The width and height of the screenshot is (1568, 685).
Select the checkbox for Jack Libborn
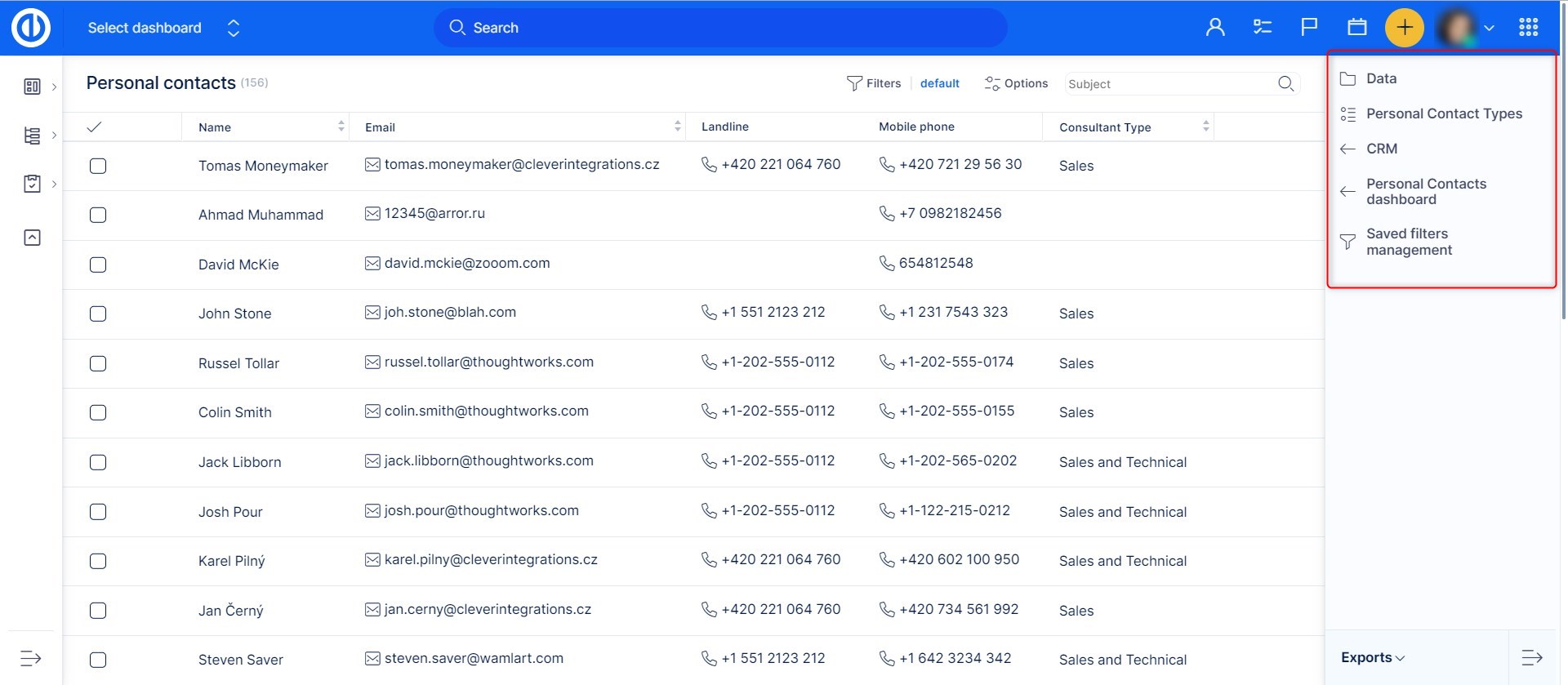tap(98, 462)
